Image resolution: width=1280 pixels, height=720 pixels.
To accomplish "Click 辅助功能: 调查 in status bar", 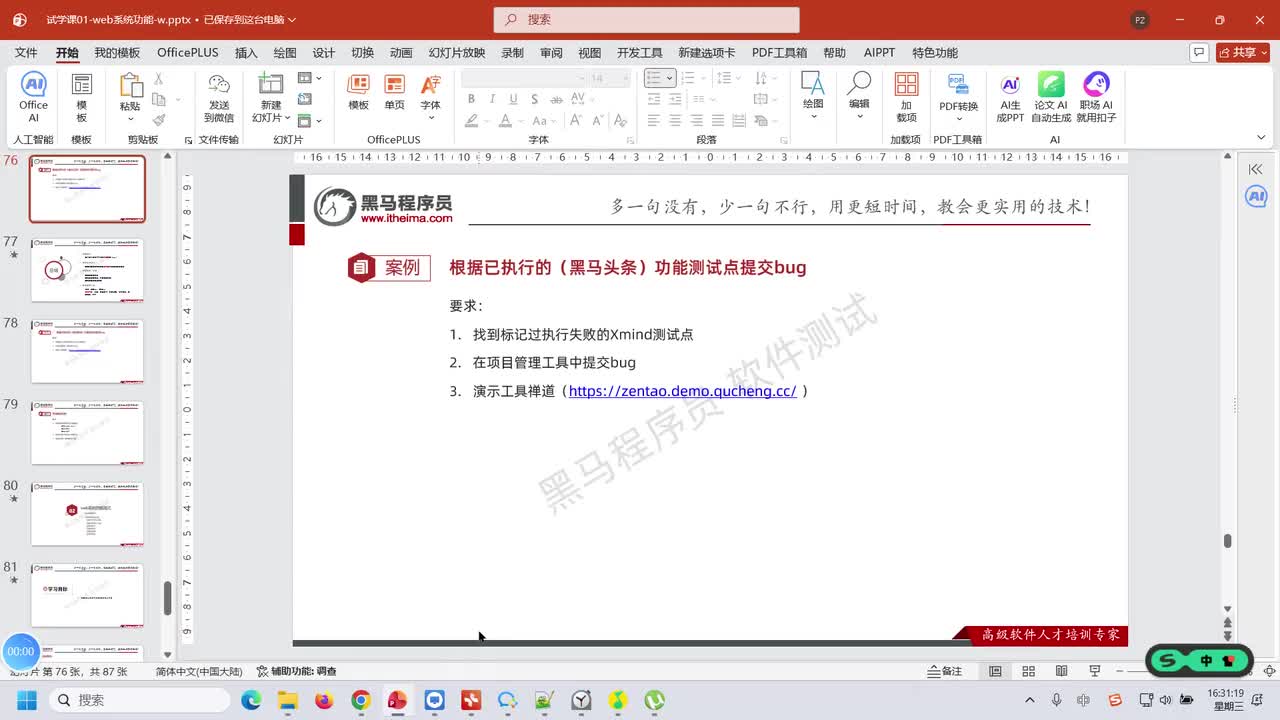I will pos(297,671).
